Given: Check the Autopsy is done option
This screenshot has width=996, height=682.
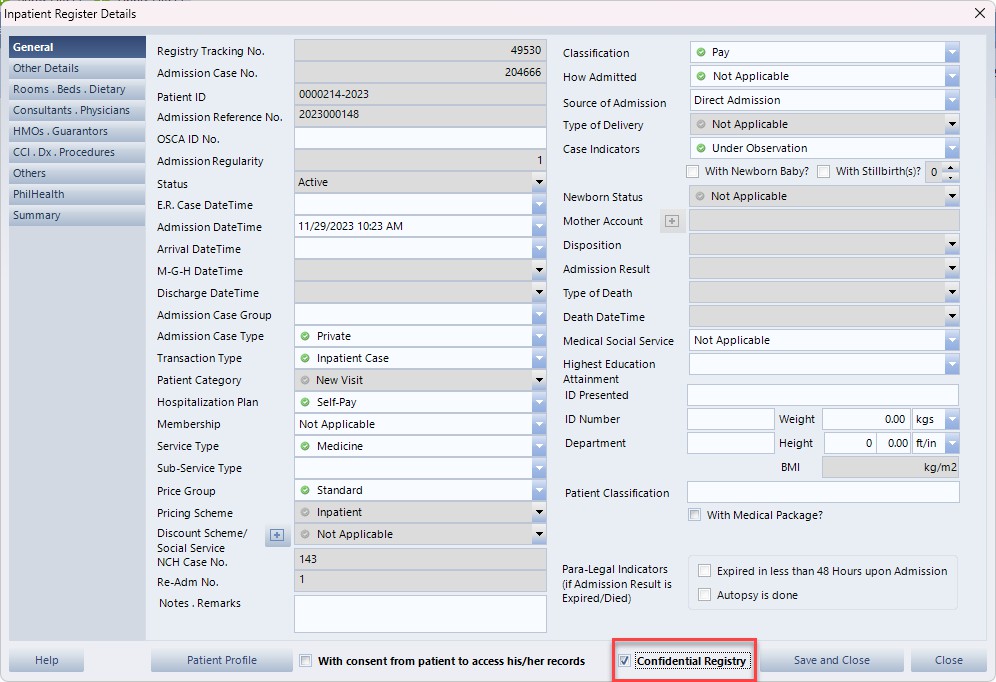Looking at the screenshot, I should [x=705, y=595].
